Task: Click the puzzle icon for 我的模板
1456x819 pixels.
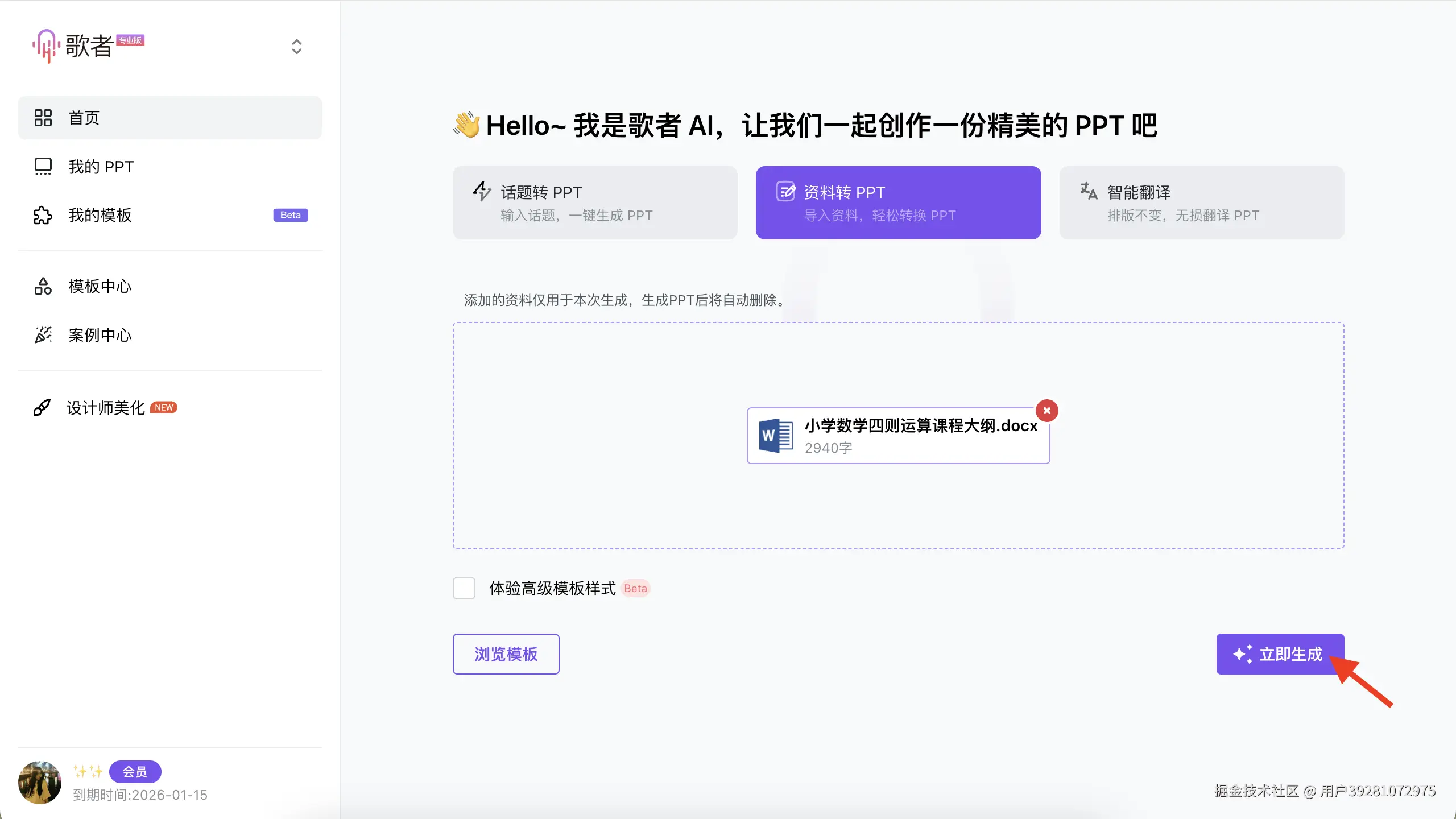Action: tap(43, 216)
